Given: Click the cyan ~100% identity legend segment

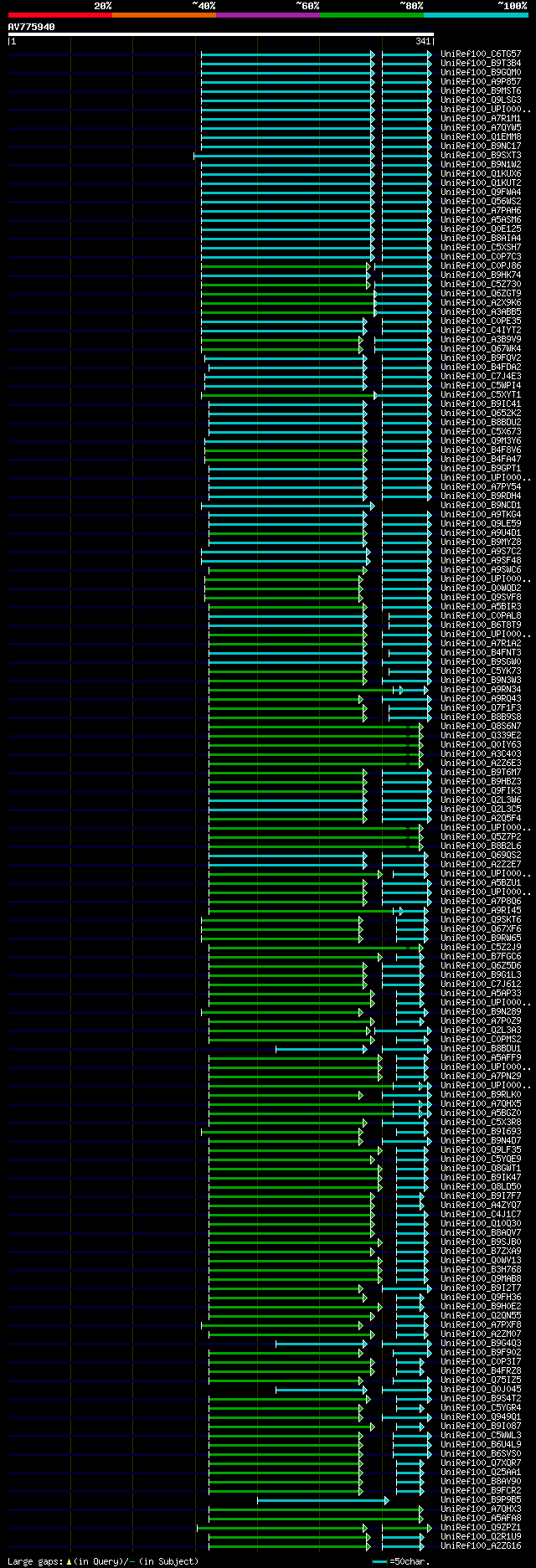Looking at the screenshot, I should coord(476,14).
